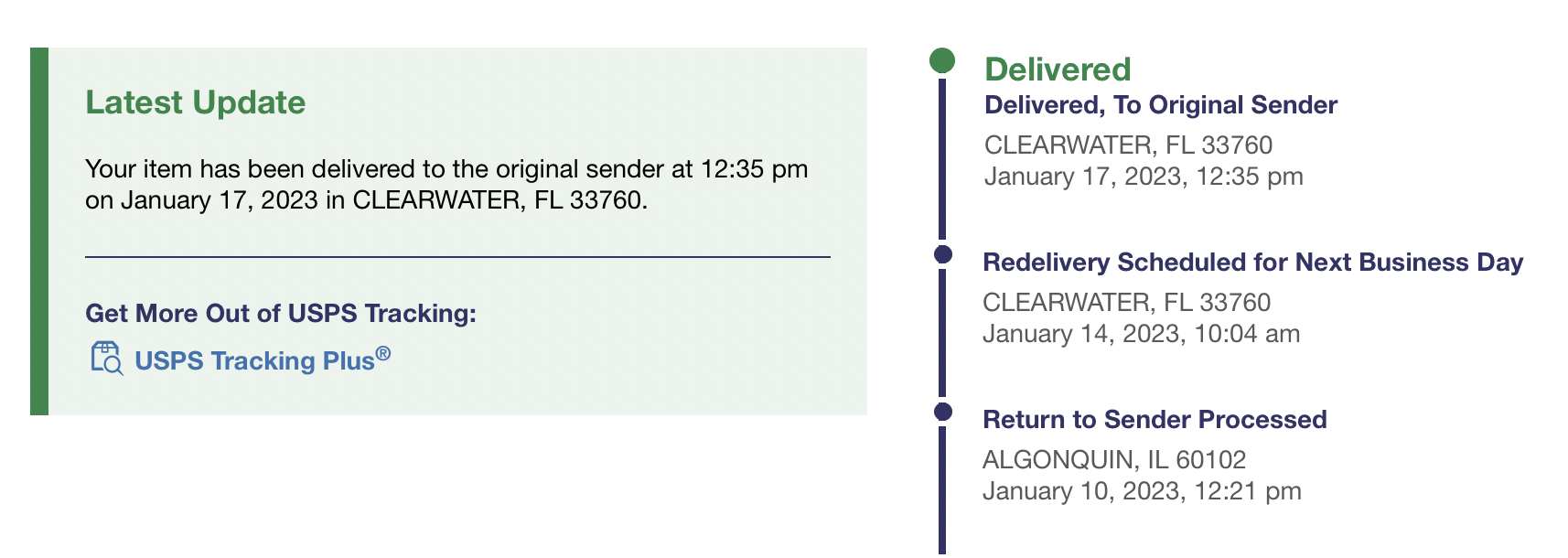Click January 17, 2023, 12:35 pm timestamp
Screen dimensions: 1568x558
[1144, 177]
